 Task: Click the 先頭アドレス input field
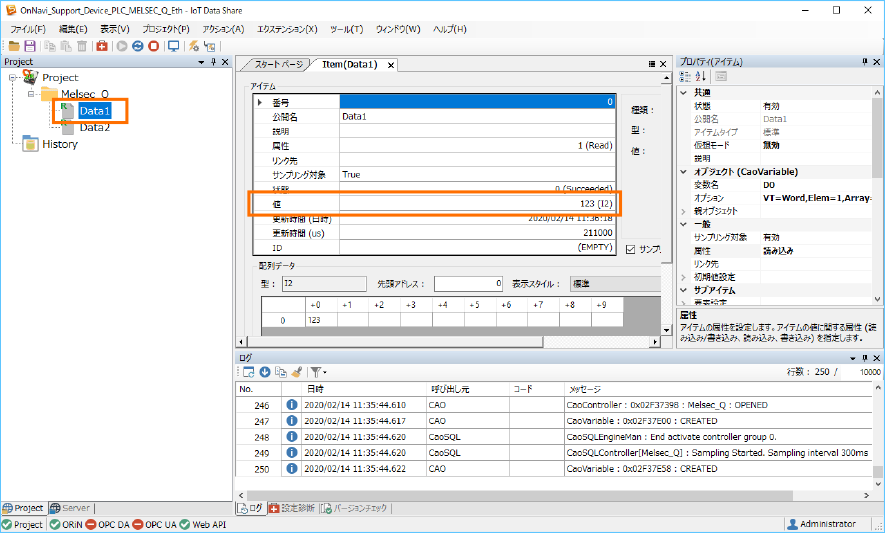pos(468,283)
